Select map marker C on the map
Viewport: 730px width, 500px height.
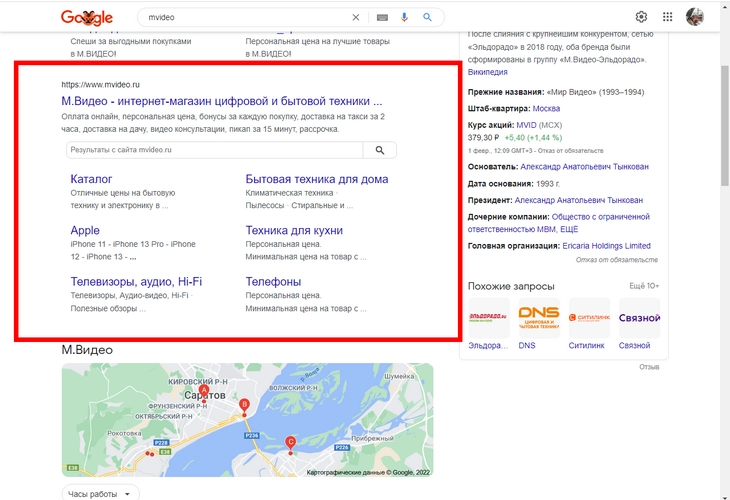[x=291, y=443]
